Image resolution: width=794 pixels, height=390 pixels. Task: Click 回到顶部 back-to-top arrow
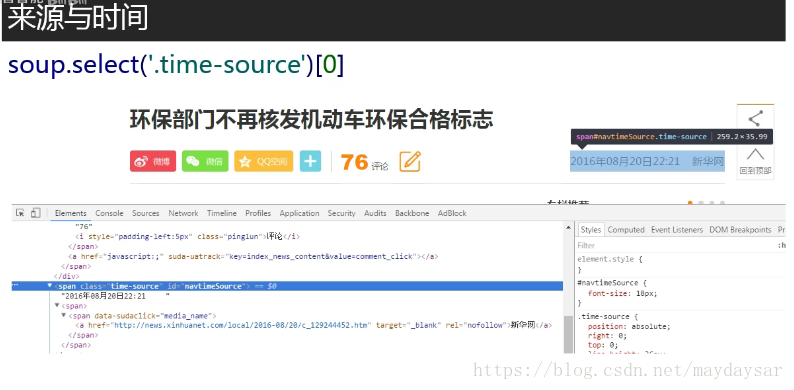point(756,161)
